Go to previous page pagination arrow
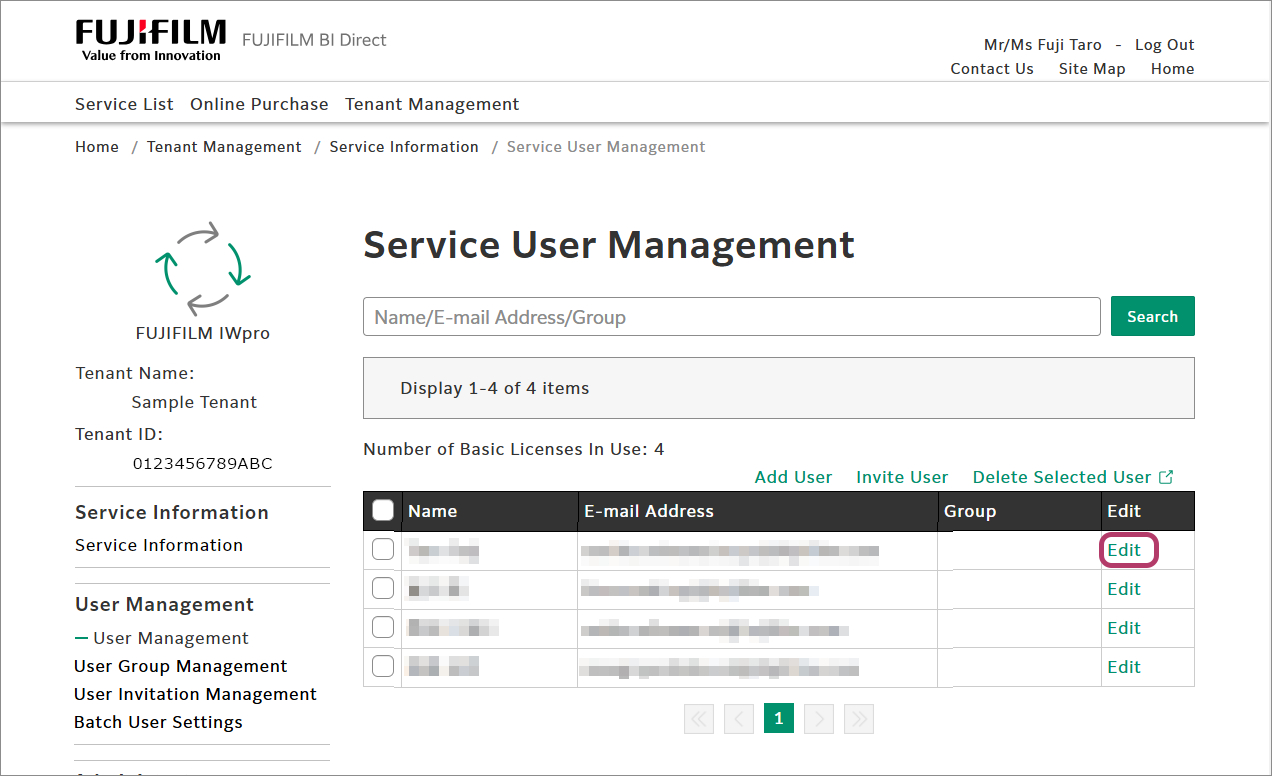1272x776 pixels. pos(739,718)
